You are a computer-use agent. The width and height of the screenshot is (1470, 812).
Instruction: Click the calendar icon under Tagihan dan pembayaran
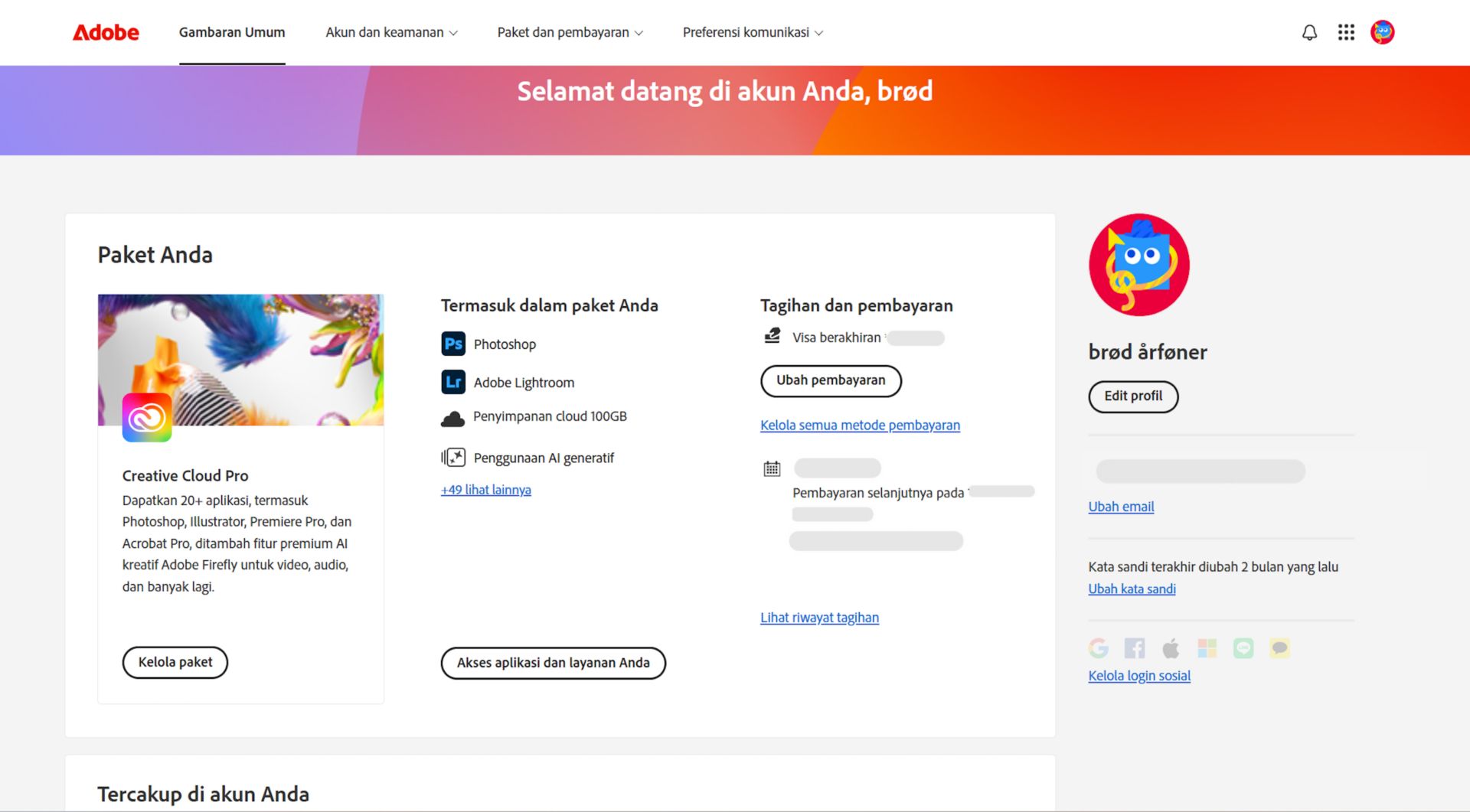point(772,468)
